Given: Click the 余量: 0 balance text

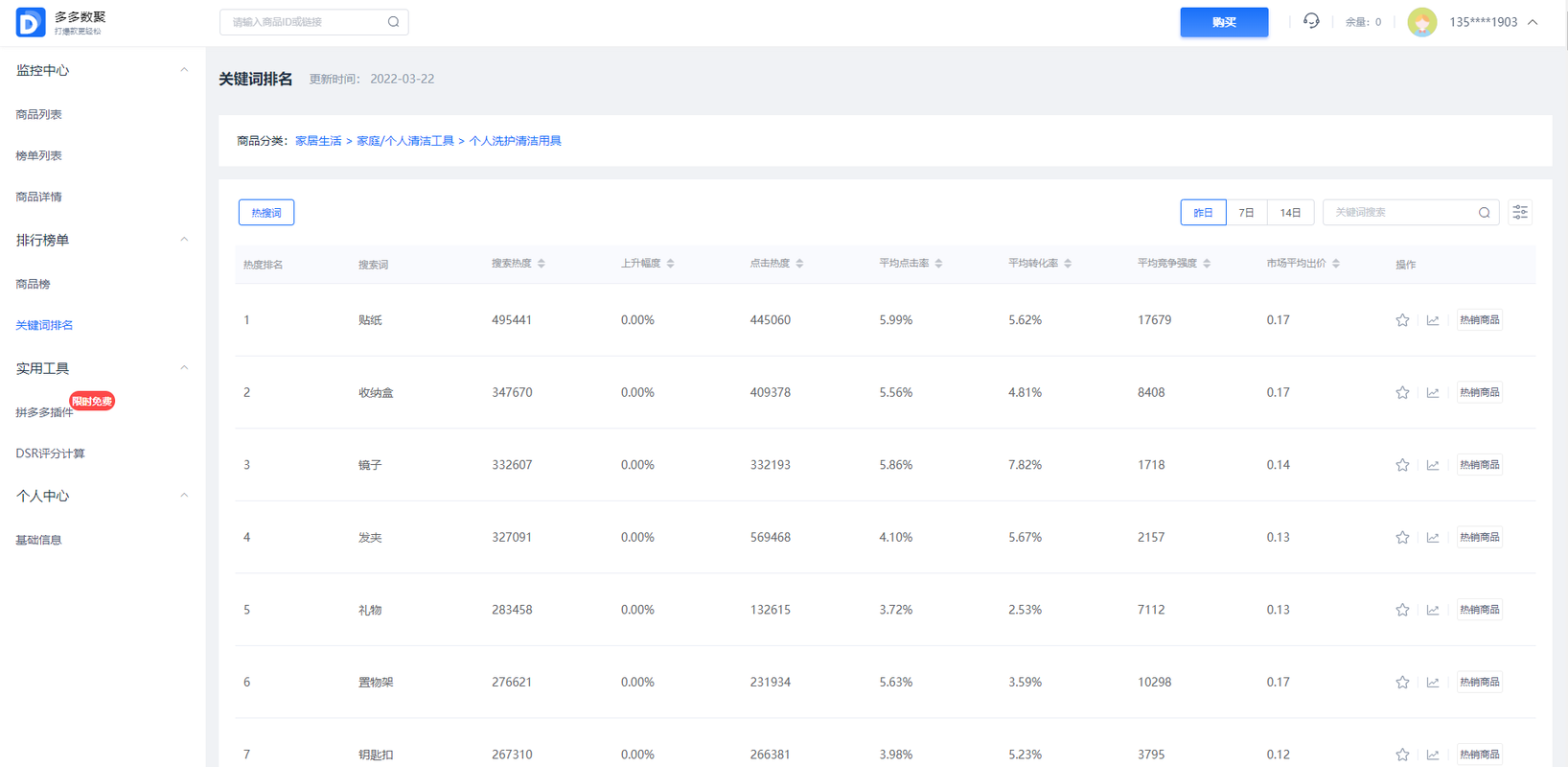Looking at the screenshot, I should (1363, 22).
